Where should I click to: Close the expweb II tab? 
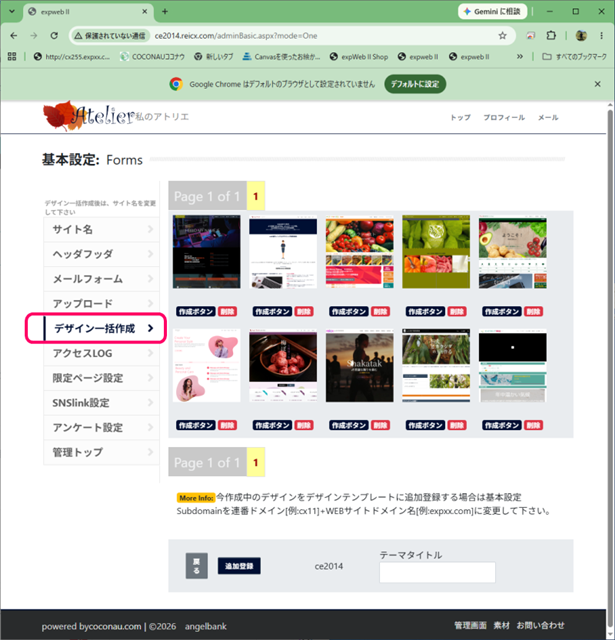click(x=144, y=11)
